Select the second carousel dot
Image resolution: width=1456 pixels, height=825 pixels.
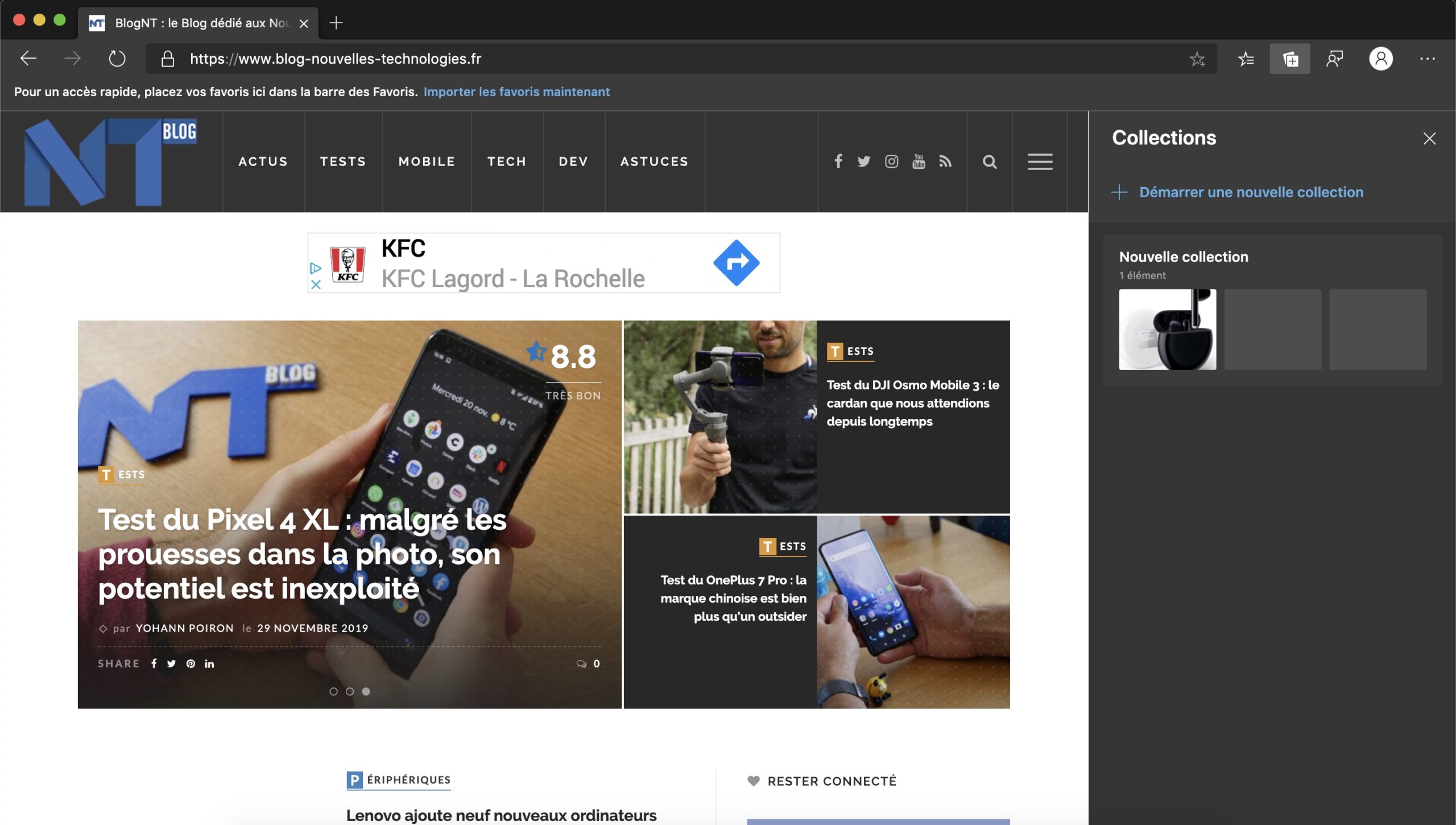[x=350, y=691]
